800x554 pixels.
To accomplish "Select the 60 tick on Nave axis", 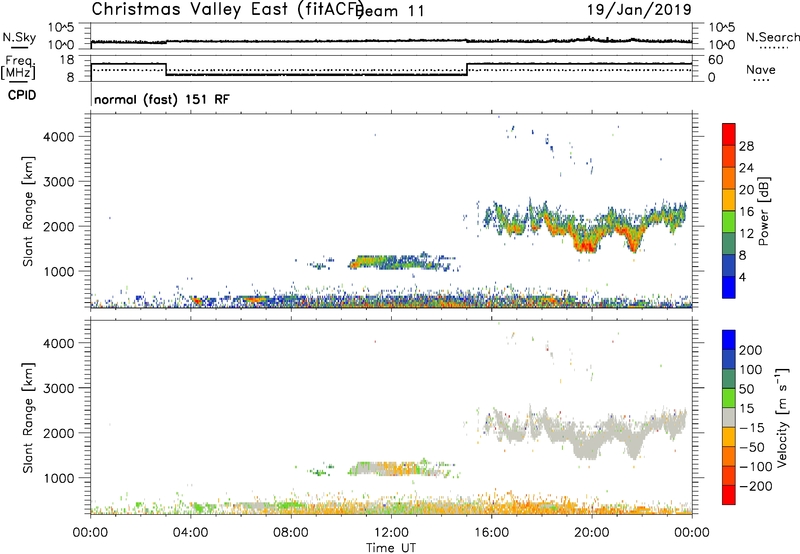I will pos(715,60).
